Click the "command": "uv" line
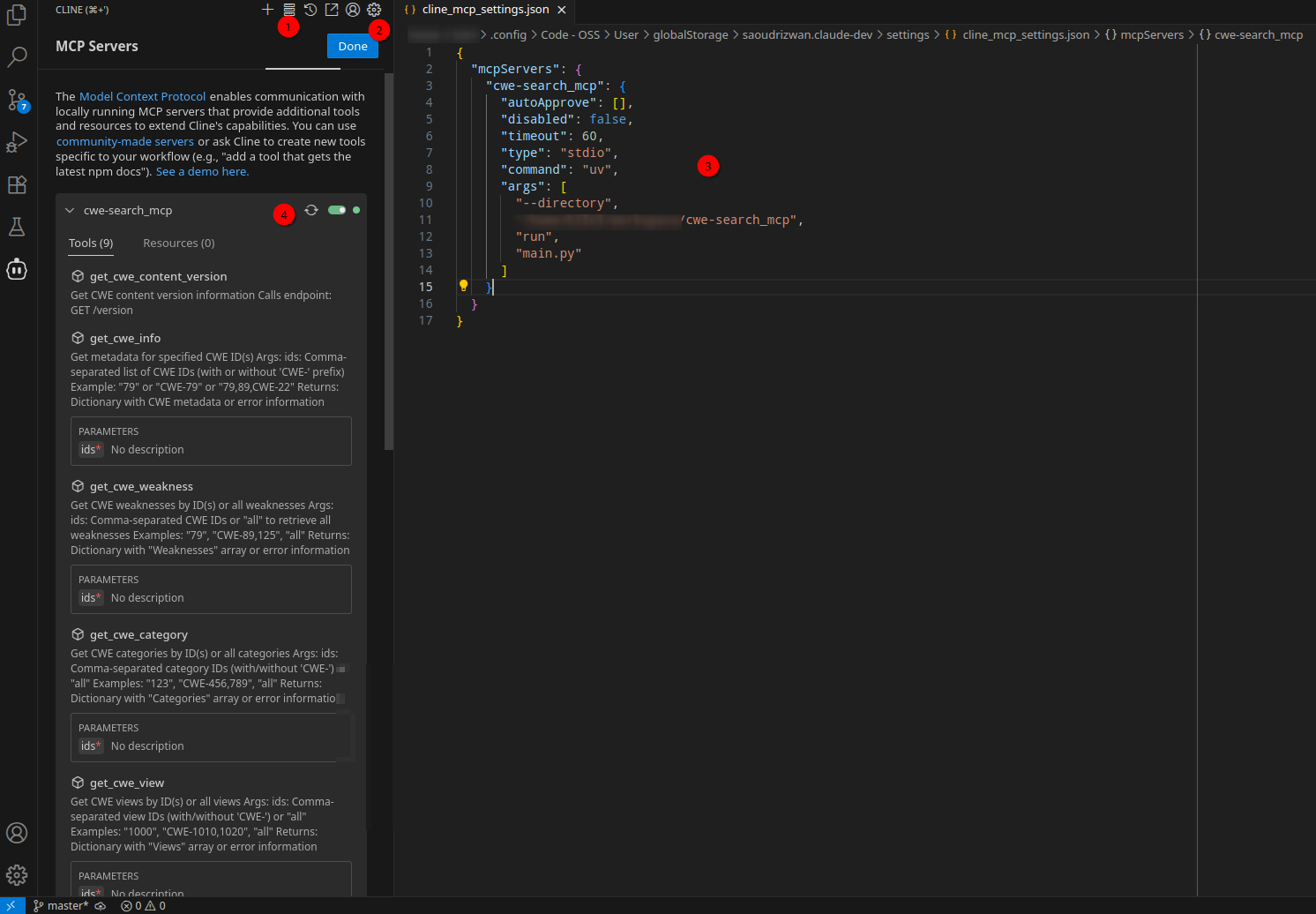The image size is (1316, 914). point(559,170)
